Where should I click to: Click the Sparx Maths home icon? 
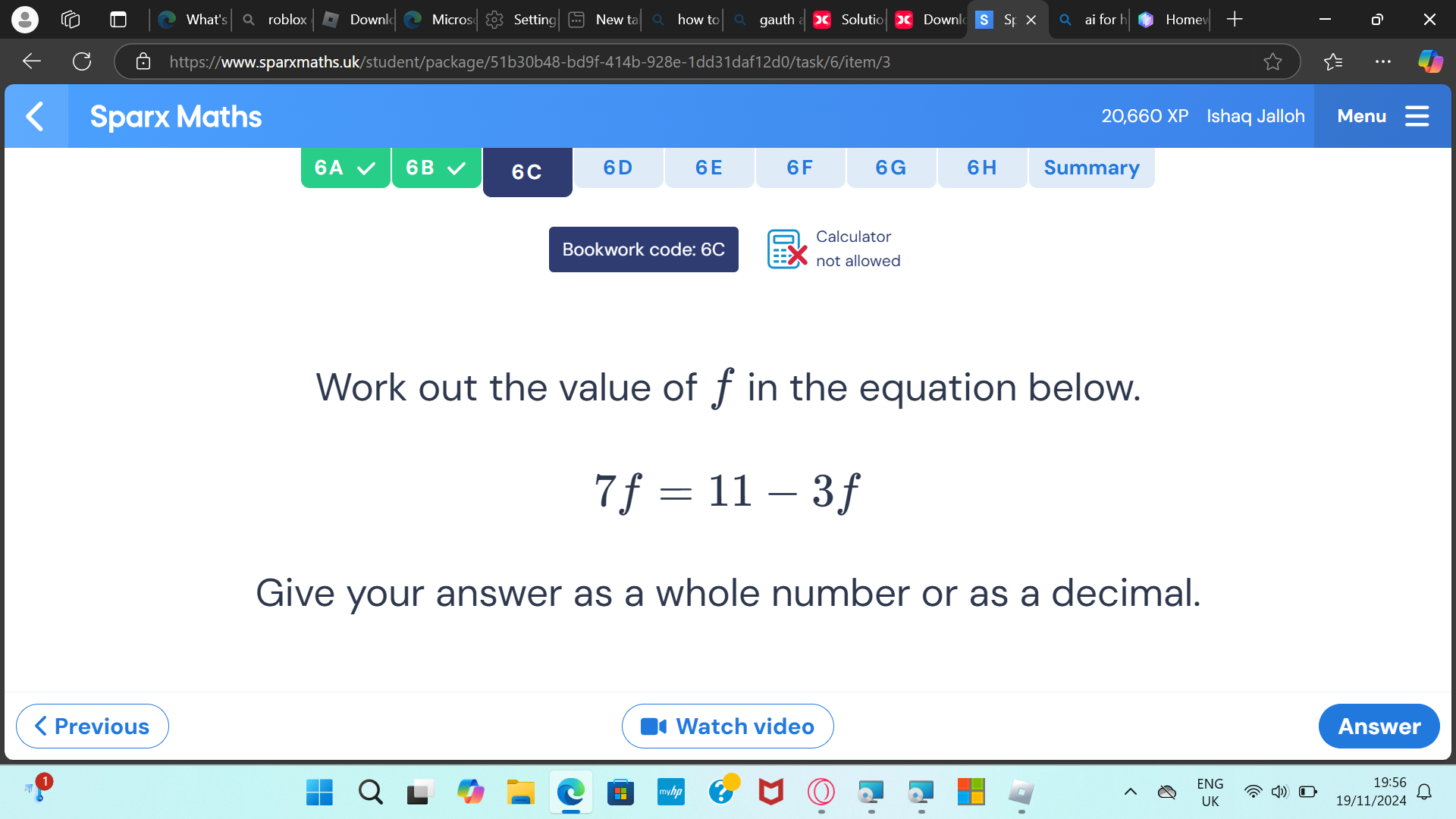click(x=176, y=116)
